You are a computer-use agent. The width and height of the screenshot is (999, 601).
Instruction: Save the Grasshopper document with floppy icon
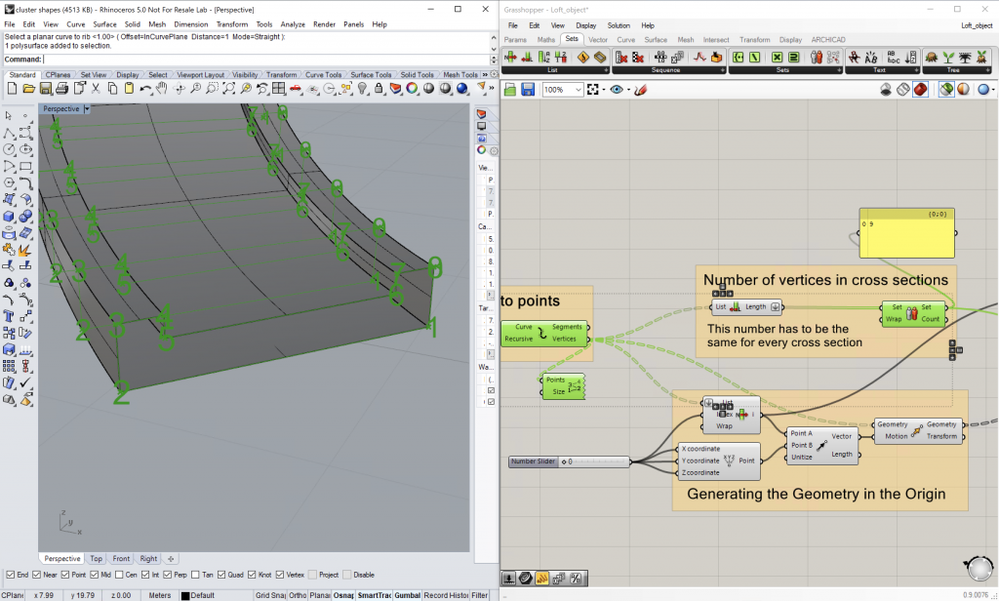click(527, 90)
